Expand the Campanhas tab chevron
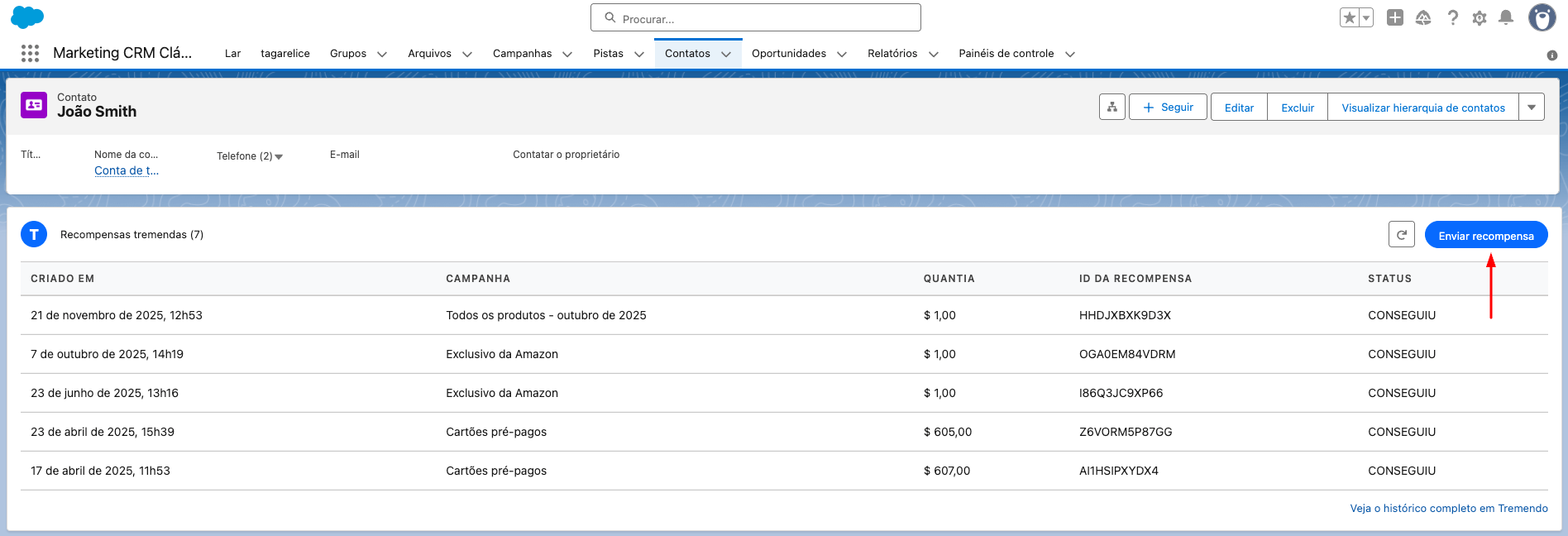 click(x=567, y=54)
